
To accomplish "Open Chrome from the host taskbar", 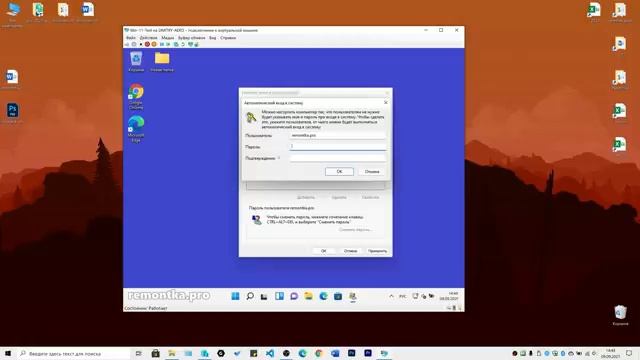I will tap(319, 353).
